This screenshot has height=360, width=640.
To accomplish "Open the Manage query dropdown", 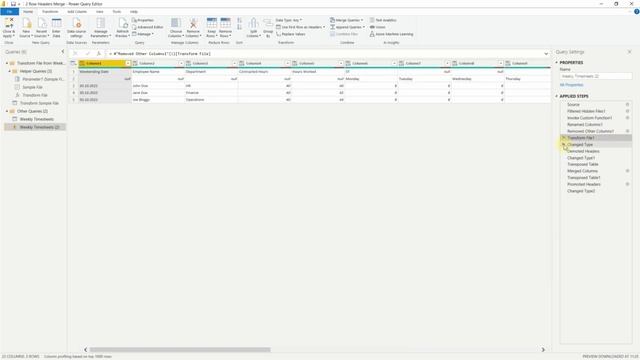I will [143, 34].
